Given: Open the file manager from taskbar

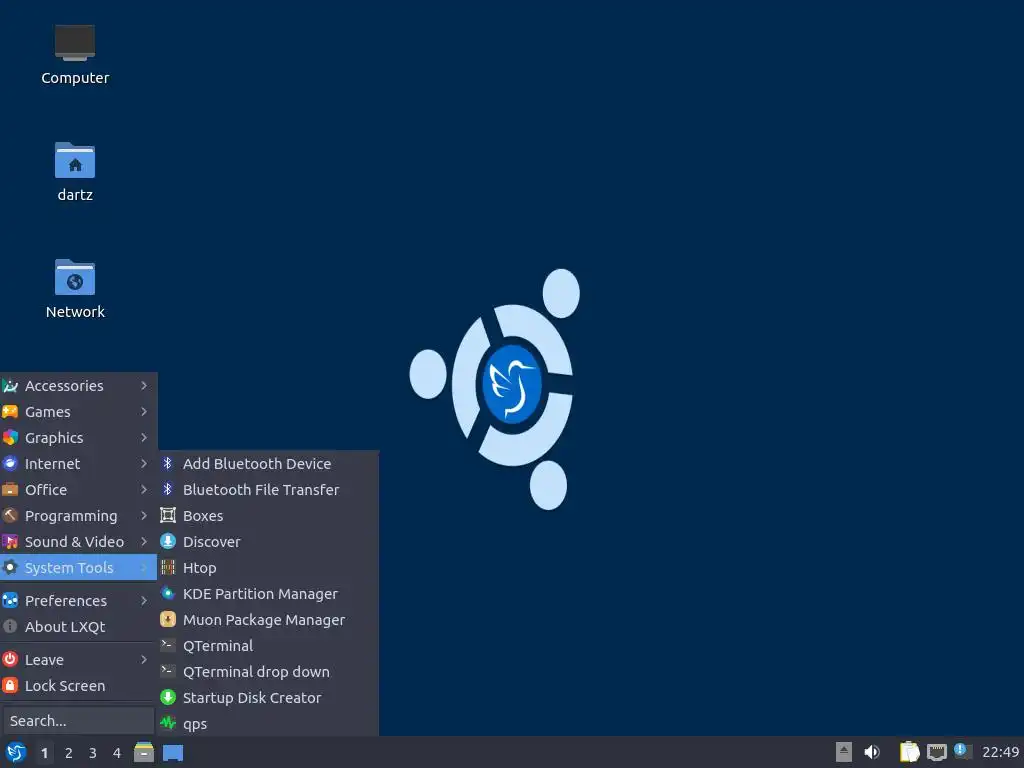Looking at the screenshot, I should pyautogui.click(x=144, y=752).
